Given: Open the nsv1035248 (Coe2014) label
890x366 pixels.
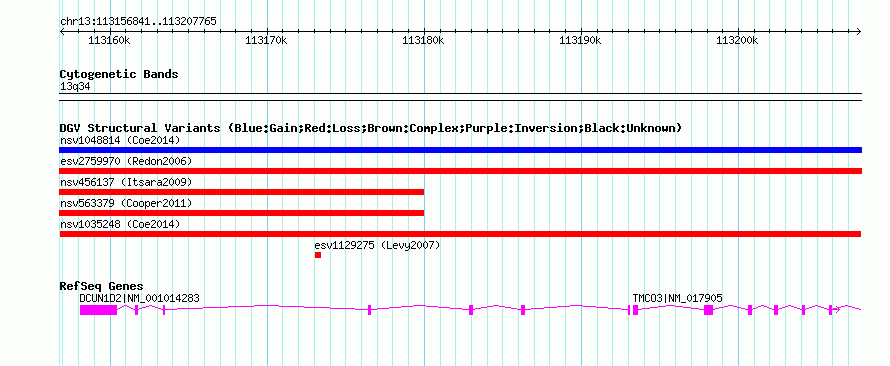Looking at the screenshot, I should (120, 224).
